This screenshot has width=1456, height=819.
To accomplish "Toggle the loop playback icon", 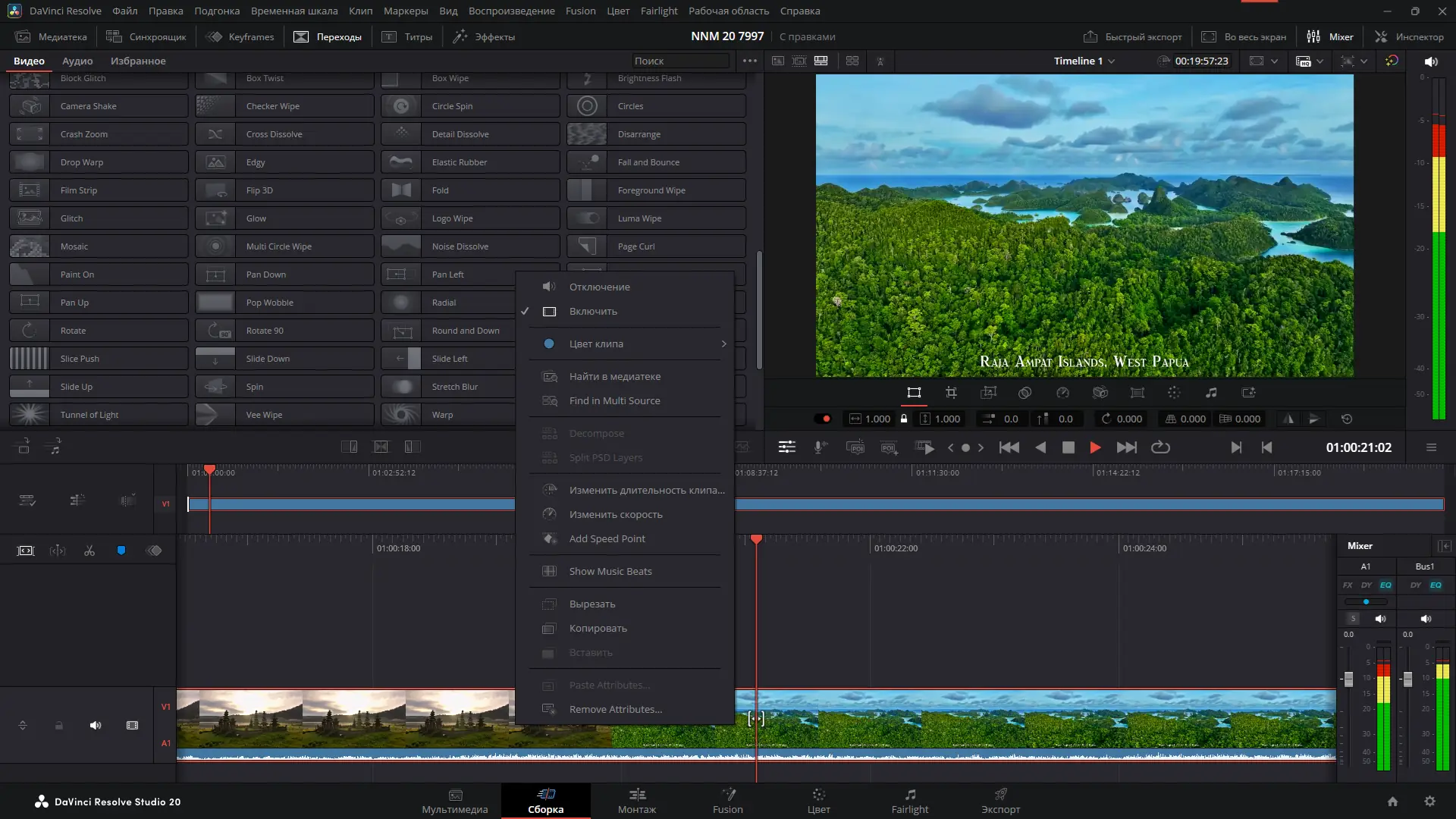I will (1160, 447).
